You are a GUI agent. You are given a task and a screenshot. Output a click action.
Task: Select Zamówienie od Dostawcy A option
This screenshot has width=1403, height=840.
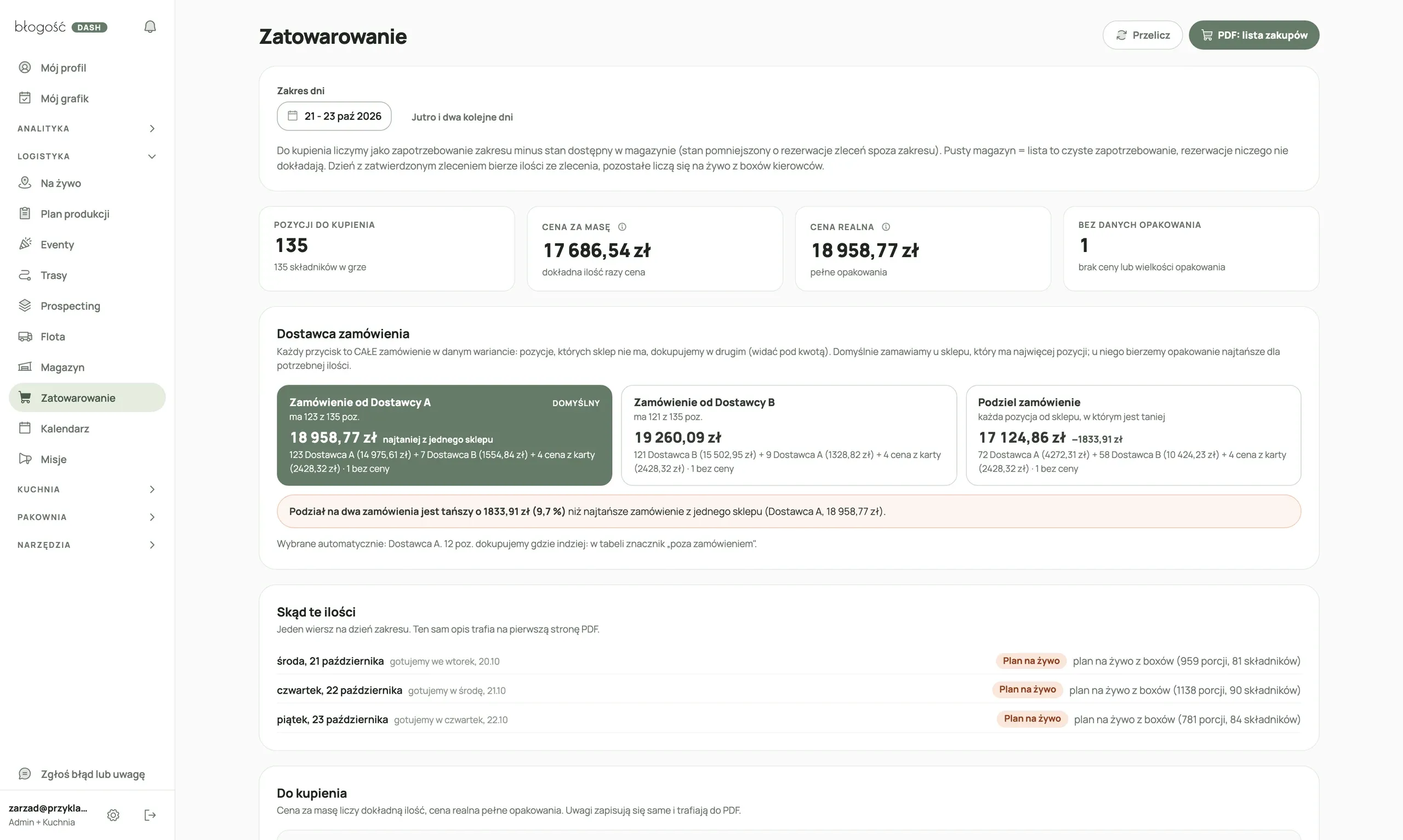pyautogui.click(x=444, y=435)
